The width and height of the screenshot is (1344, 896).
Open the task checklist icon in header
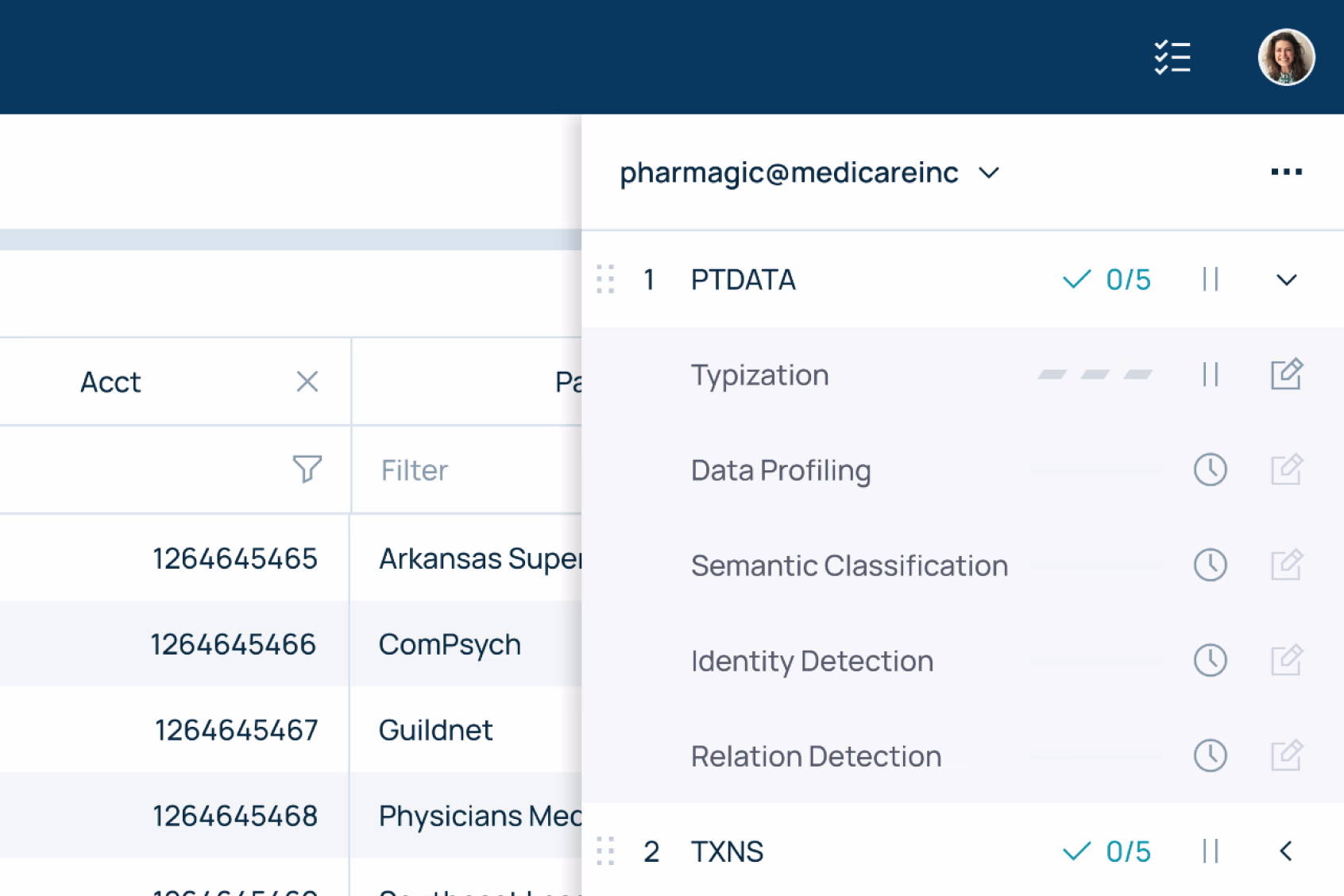[x=1172, y=57]
